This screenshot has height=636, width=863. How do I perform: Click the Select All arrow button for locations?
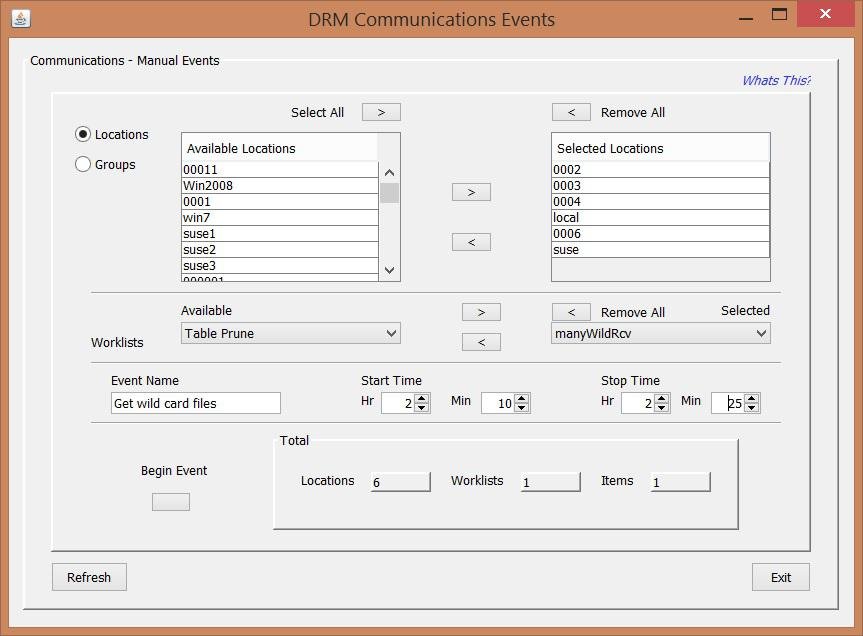tap(381, 112)
